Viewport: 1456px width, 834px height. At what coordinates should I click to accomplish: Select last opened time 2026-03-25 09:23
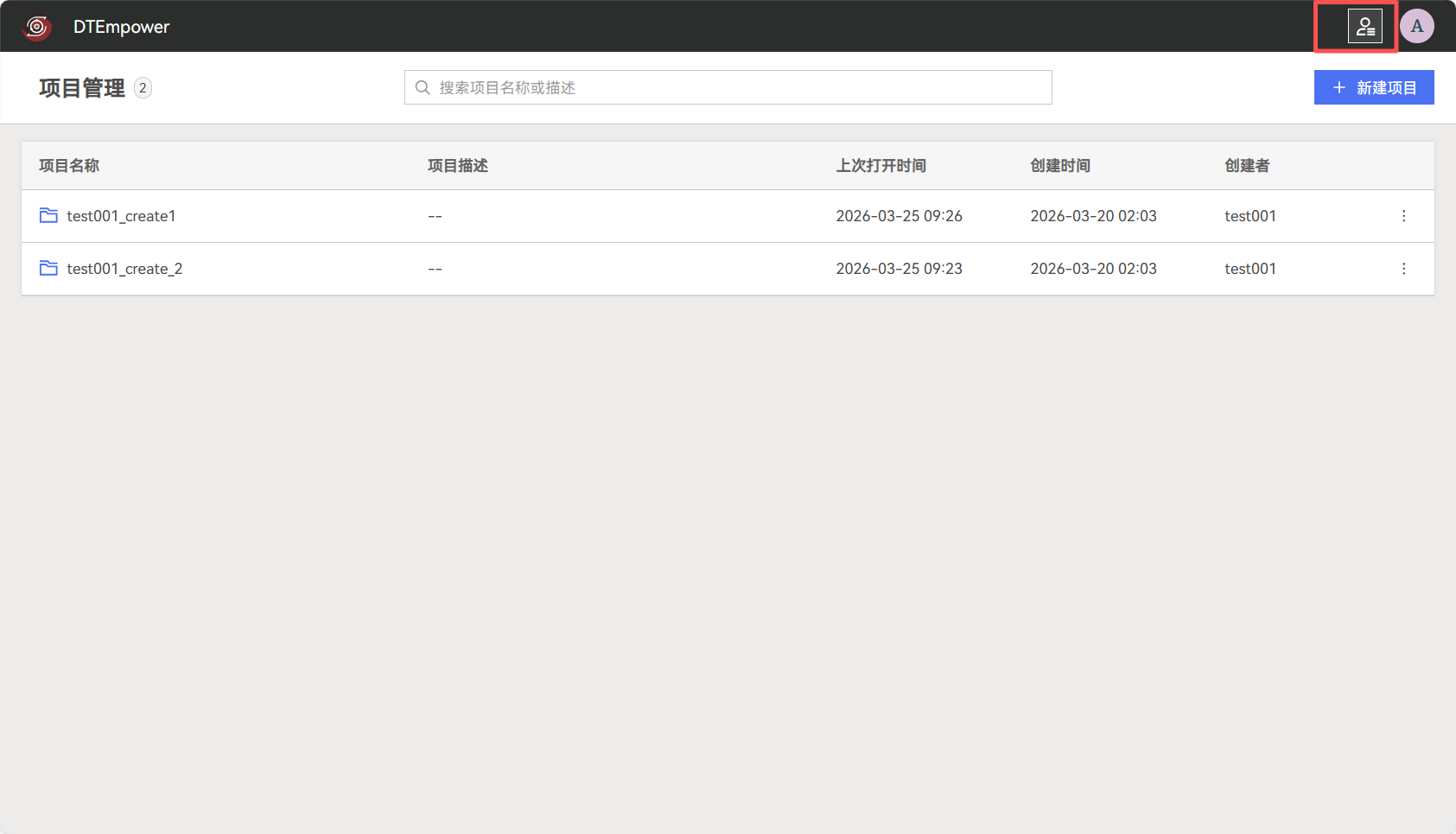click(899, 269)
